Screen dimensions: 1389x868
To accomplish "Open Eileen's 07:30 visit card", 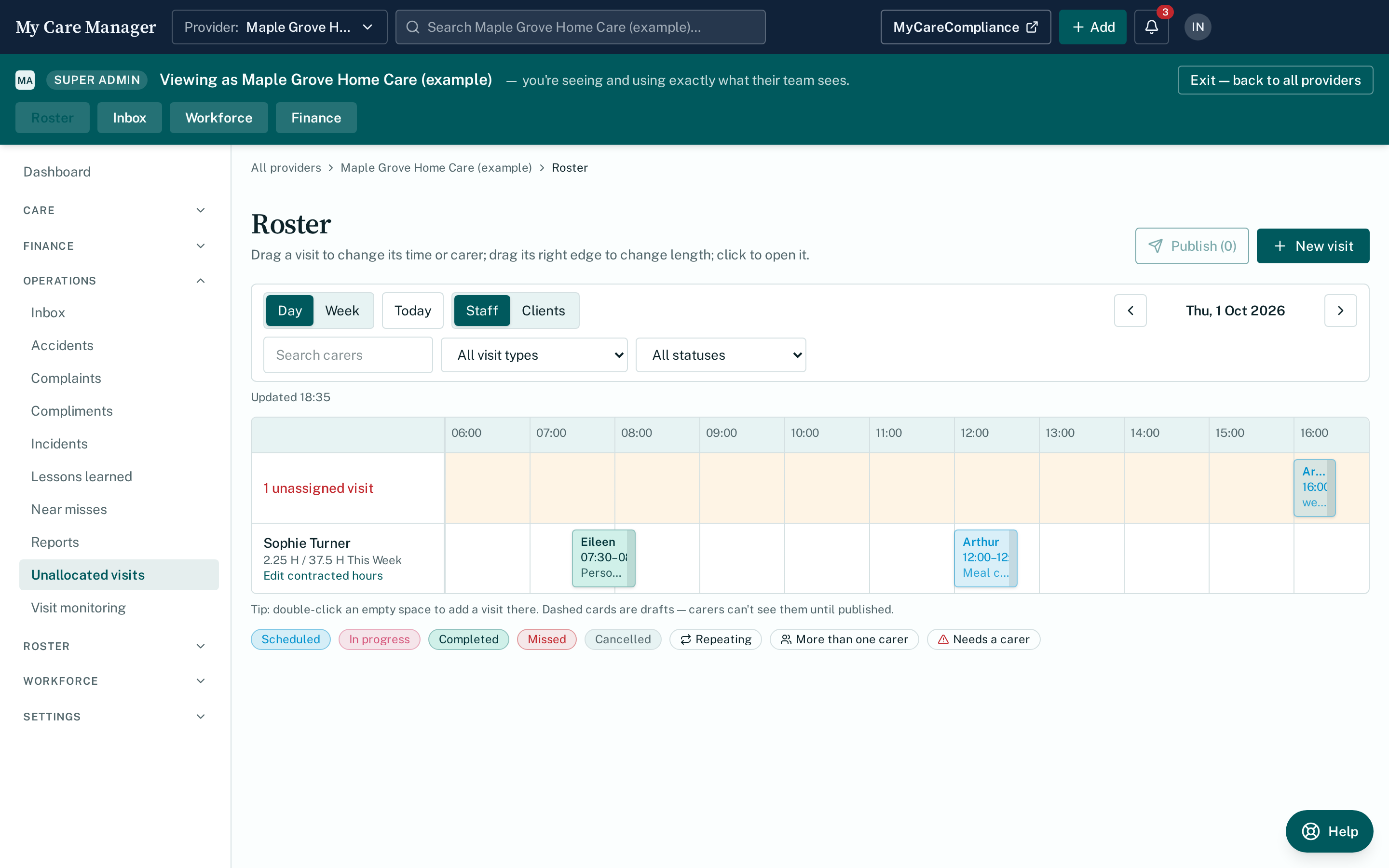I will 603,558.
